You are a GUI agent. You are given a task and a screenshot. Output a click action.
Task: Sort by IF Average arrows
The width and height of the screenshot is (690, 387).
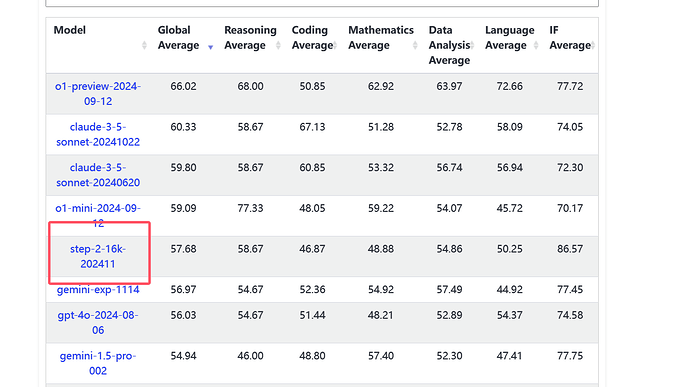coord(593,45)
